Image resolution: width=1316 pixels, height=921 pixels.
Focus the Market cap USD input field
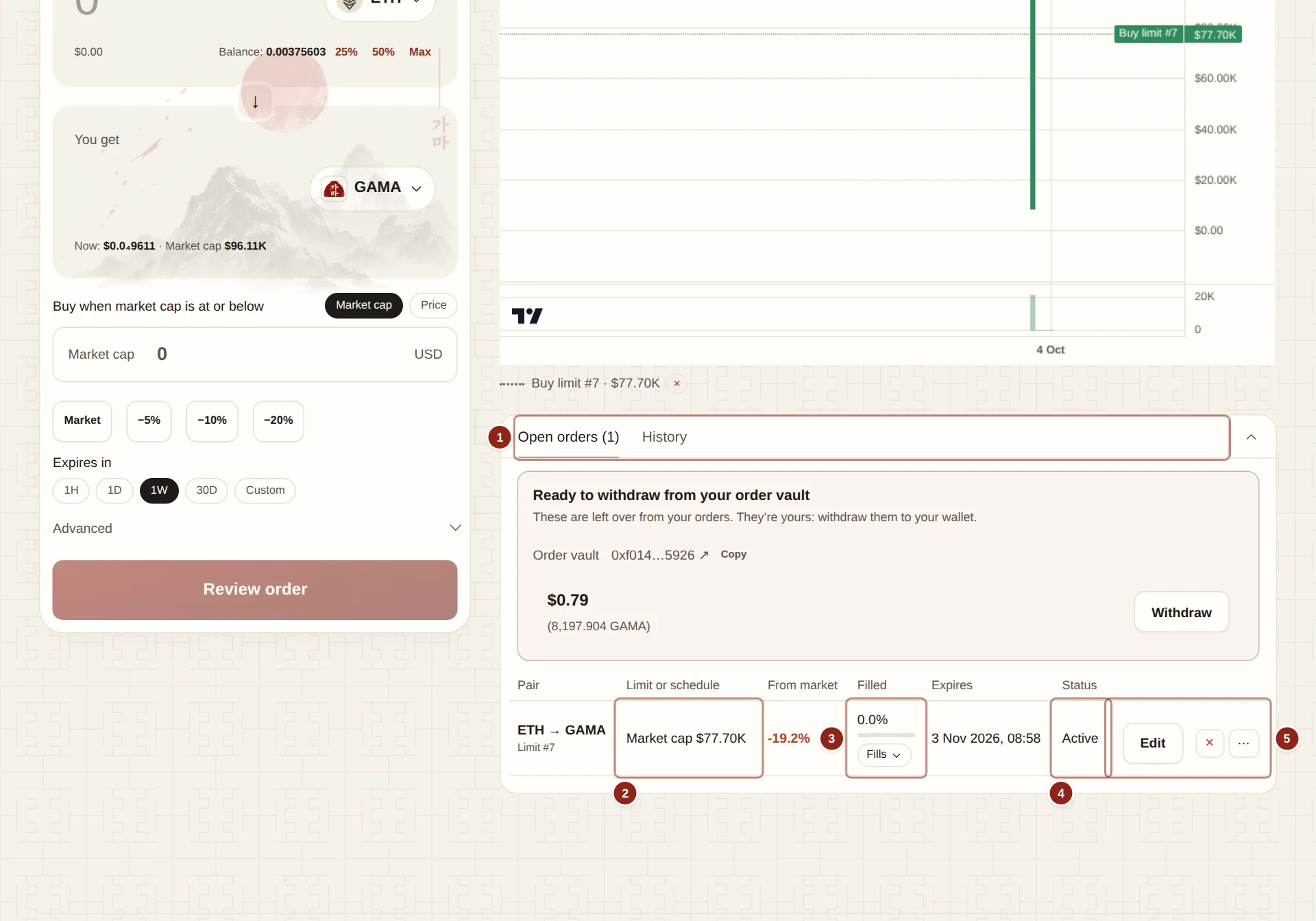tap(255, 355)
